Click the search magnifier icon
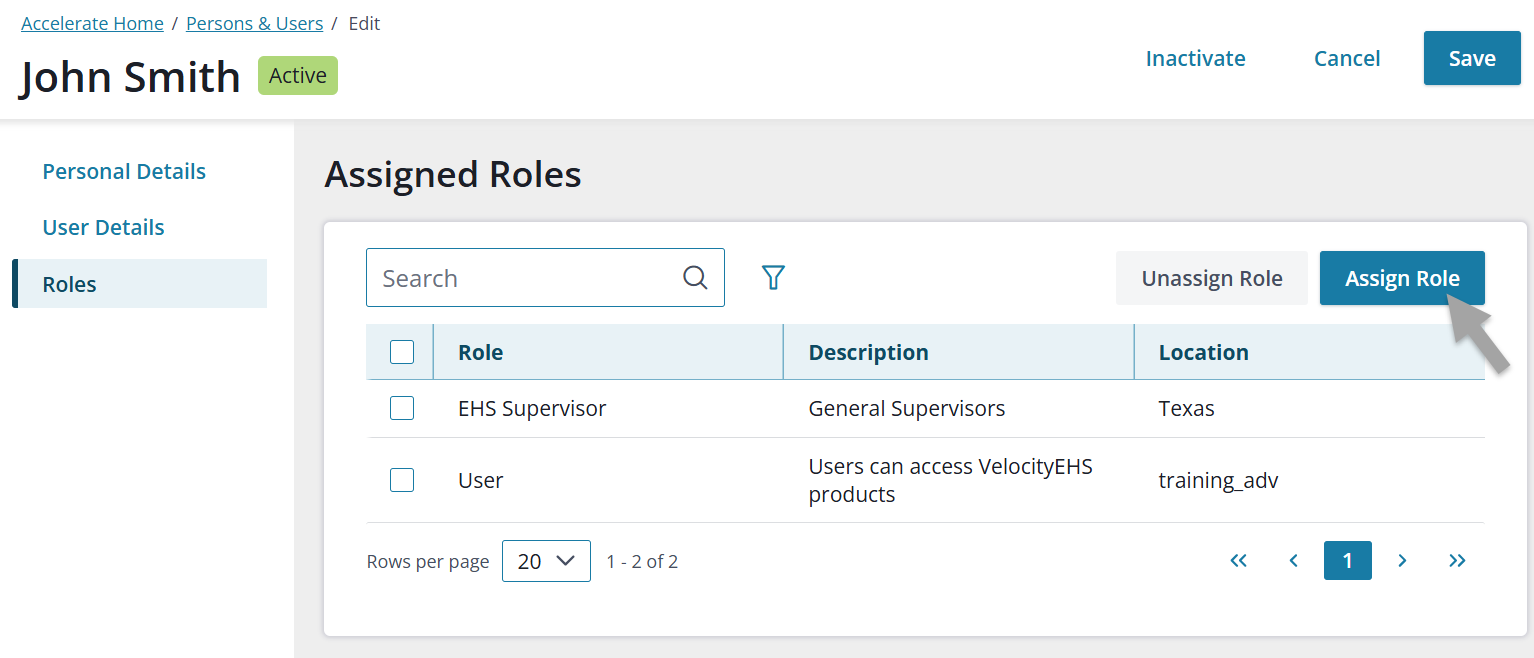Viewport: 1534px width, 658px height. 695,278
